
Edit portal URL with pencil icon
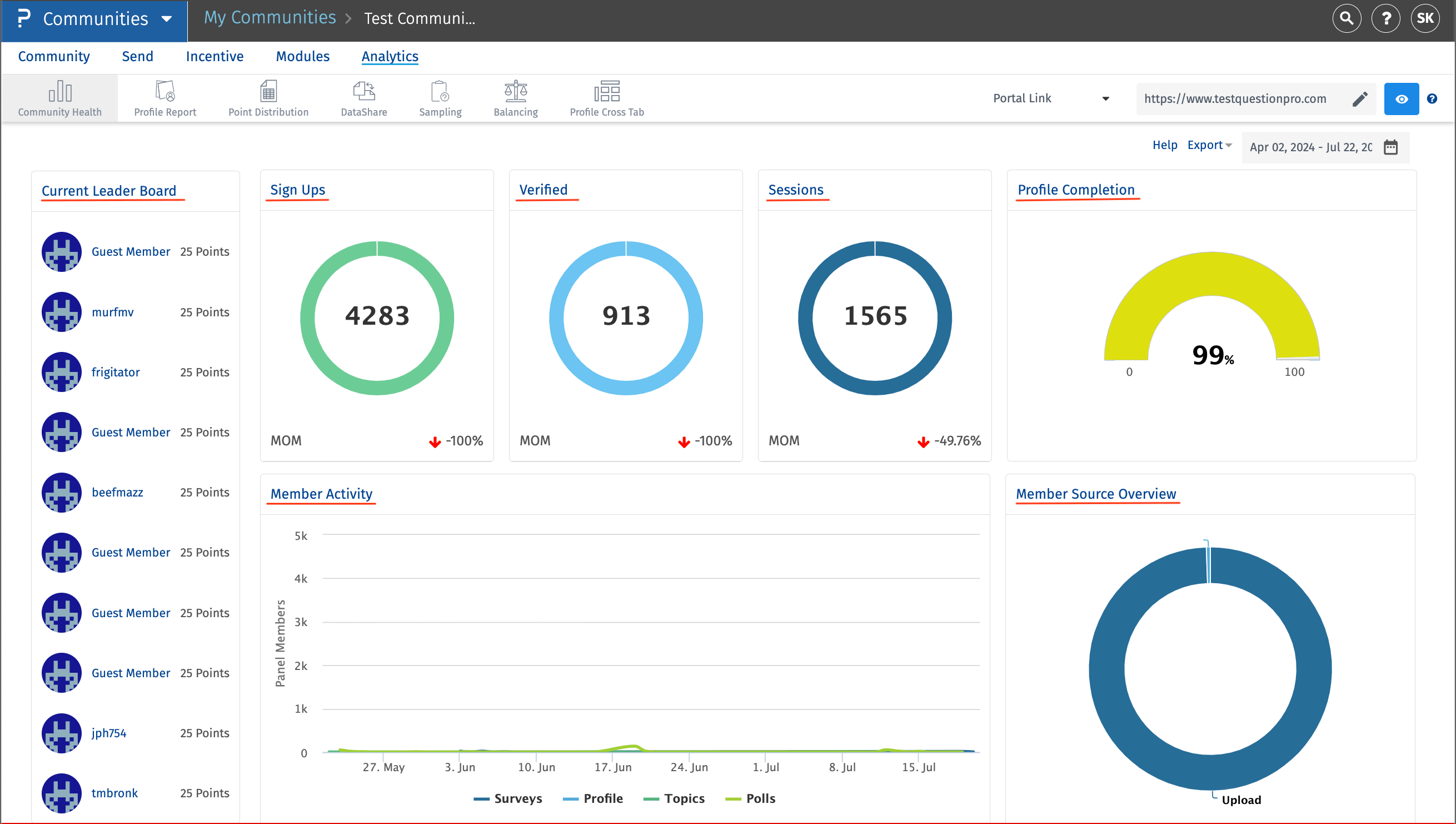1360,99
